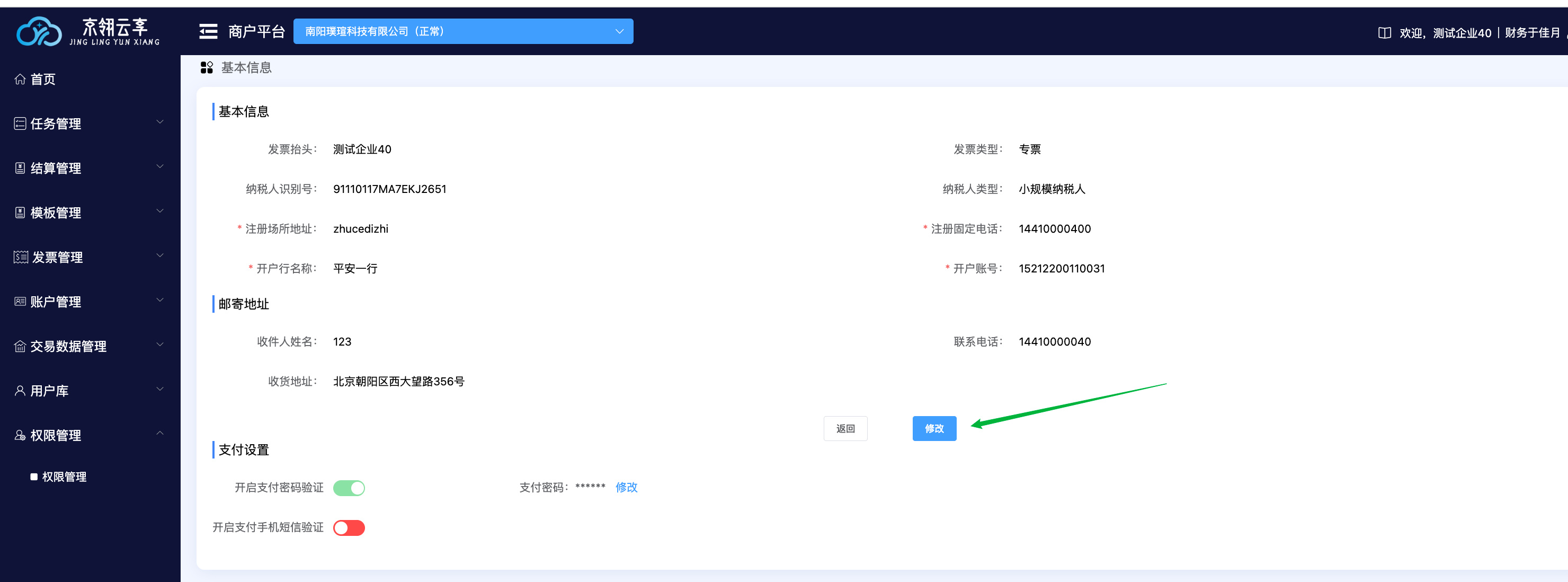1568x582 pixels.
Task: Enable the 开启支付手机短信验证 toggle
Action: click(x=349, y=528)
